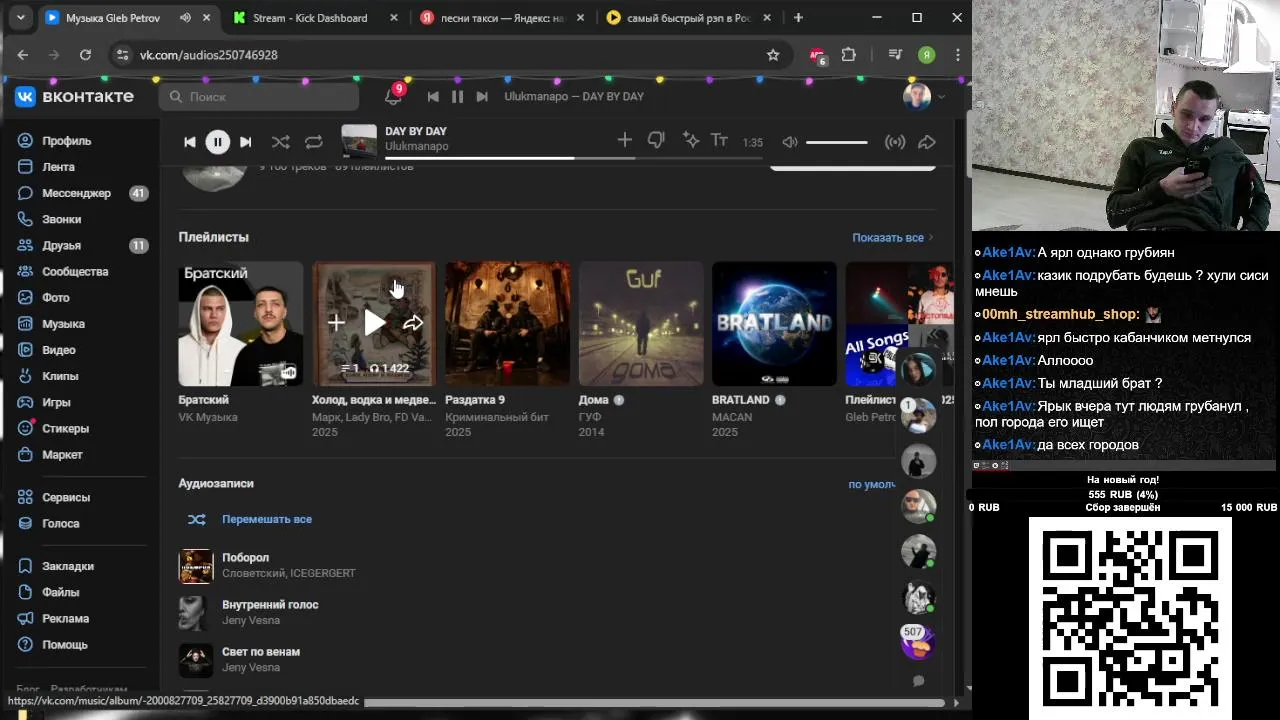Open the Дома album by ГУФ

click(x=641, y=324)
